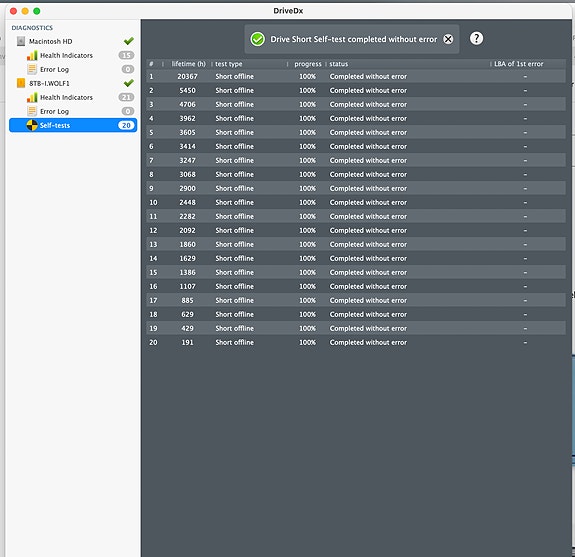This screenshot has width=575, height=557.
Task: Dismiss the self-test completed notification
Action: (x=448, y=39)
